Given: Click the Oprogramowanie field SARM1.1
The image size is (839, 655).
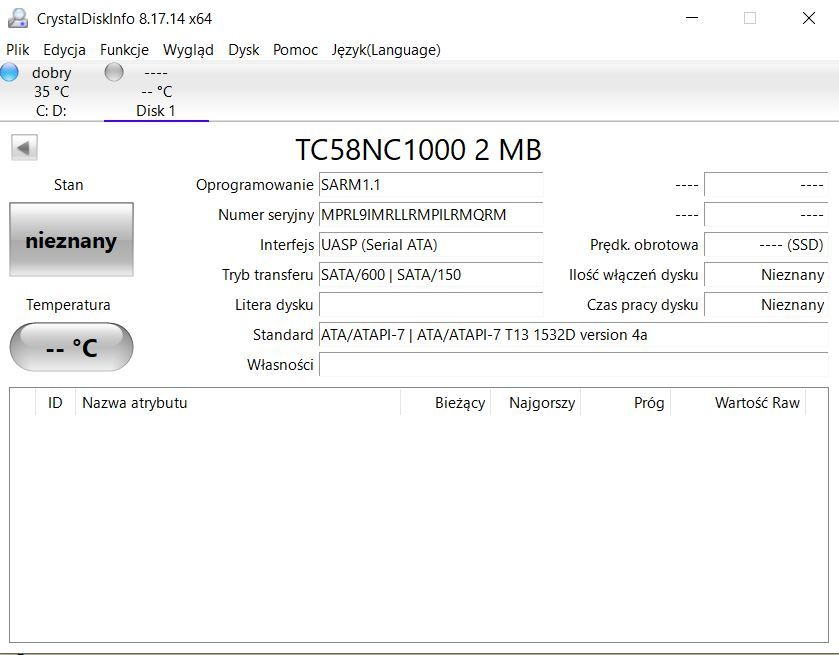Looking at the screenshot, I should (431, 185).
